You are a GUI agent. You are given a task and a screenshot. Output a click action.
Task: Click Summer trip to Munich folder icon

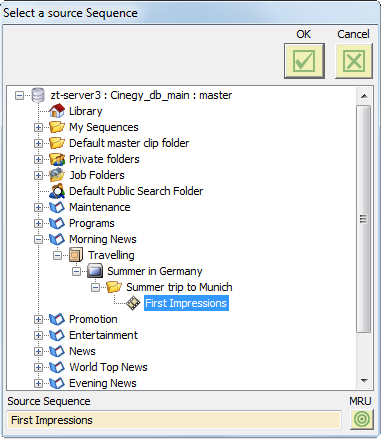coord(114,287)
